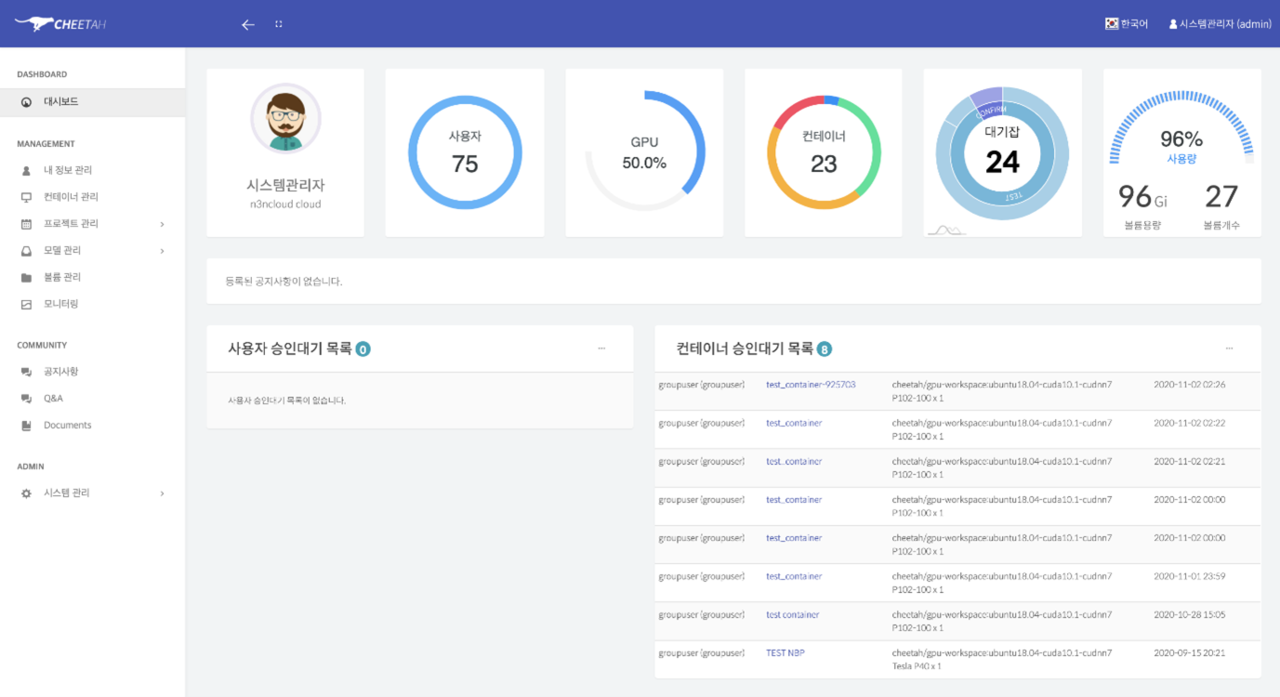Open the 대시보드 menu item

coord(61,102)
